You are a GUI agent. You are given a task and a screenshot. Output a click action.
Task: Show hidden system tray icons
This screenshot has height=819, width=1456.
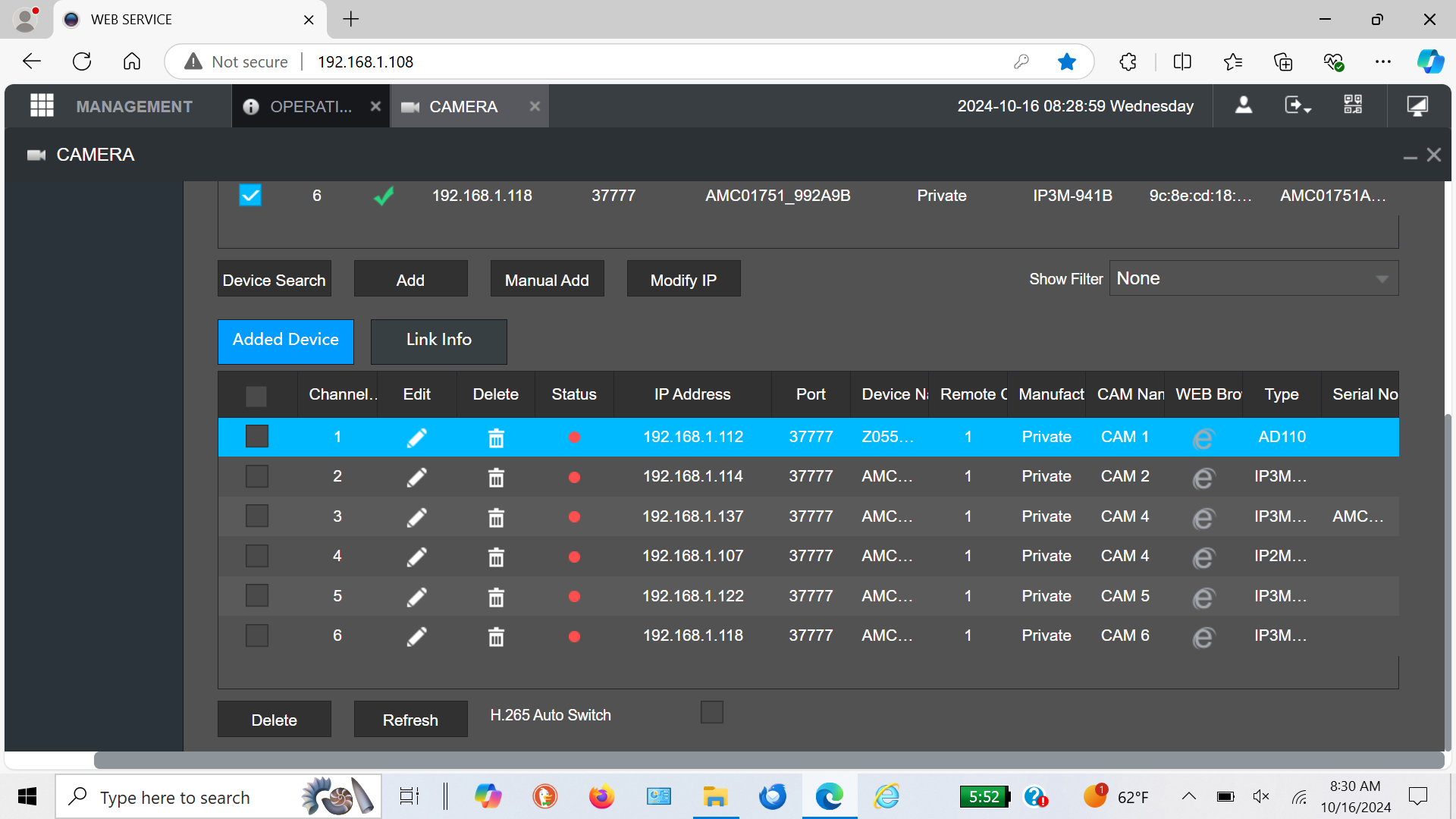1189,796
